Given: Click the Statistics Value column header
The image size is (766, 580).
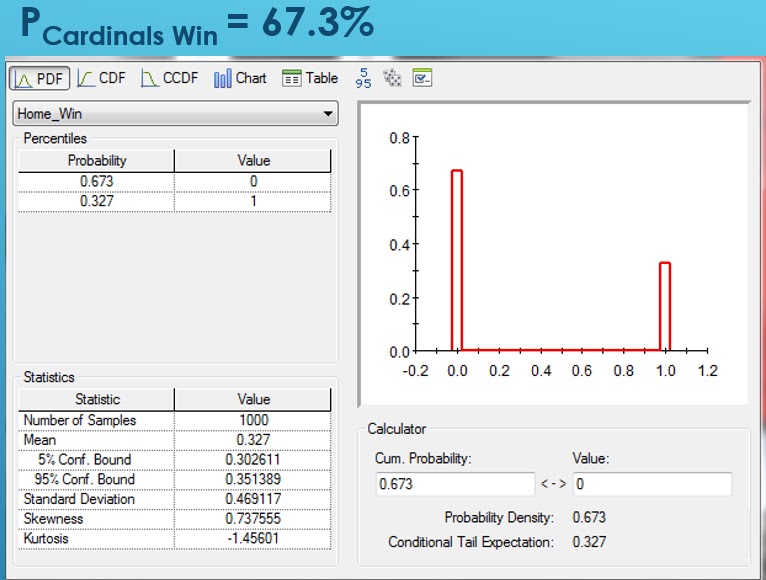Looking at the screenshot, I should 253,399.
